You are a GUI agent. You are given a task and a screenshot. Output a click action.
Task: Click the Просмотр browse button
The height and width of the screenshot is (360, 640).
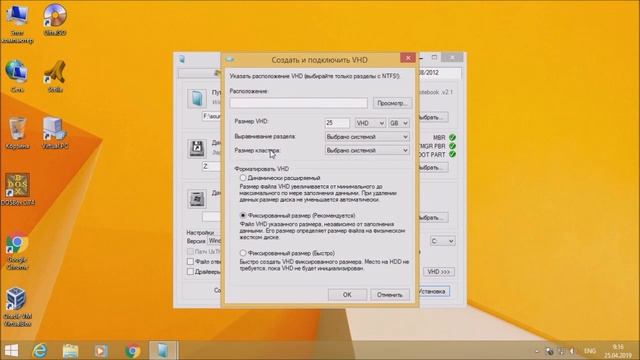pos(392,103)
